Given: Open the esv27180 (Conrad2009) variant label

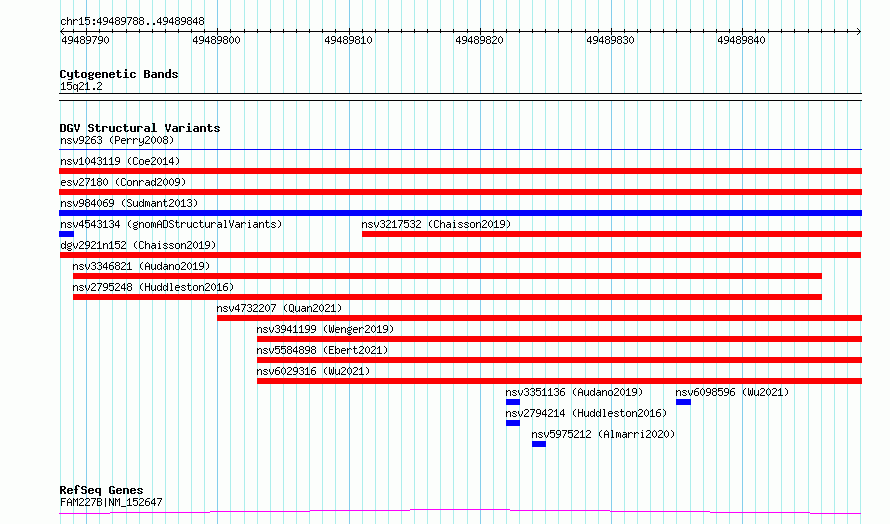Looking at the screenshot, I should [123, 182].
